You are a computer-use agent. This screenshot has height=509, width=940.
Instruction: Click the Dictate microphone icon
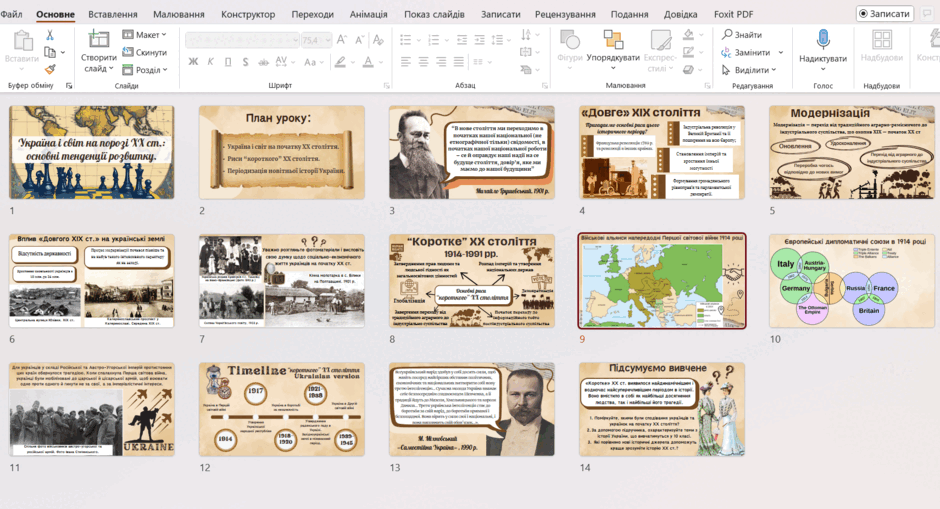tap(822, 40)
